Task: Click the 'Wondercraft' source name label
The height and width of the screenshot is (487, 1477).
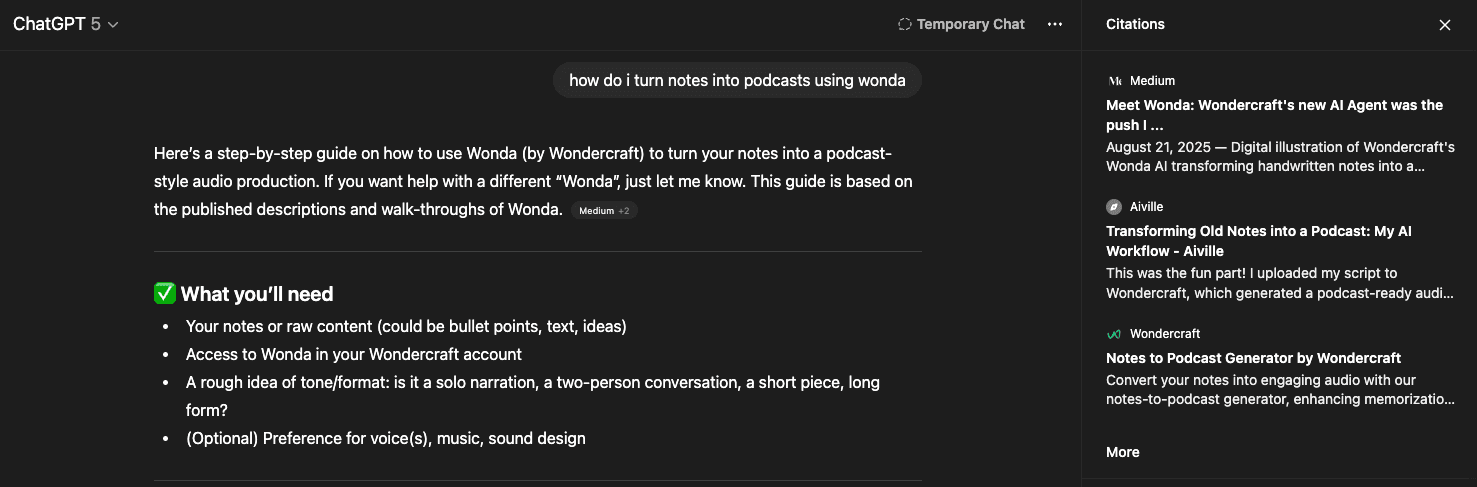Action: [x=1165, y=334]
